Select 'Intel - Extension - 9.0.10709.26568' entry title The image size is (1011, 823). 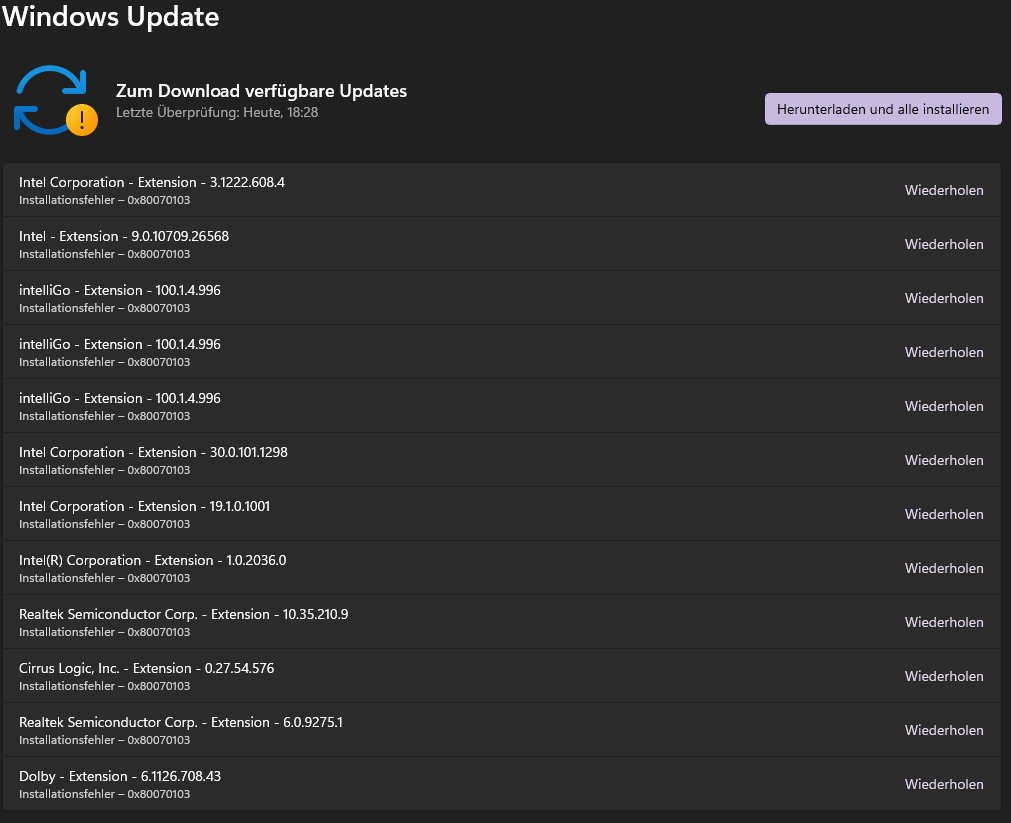124,236
